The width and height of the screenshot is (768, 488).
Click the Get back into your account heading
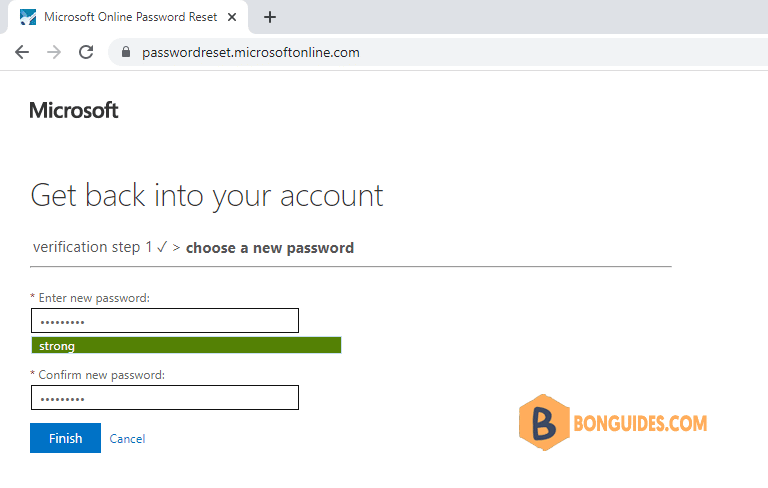pyautogui.click(x=207, y=196)
